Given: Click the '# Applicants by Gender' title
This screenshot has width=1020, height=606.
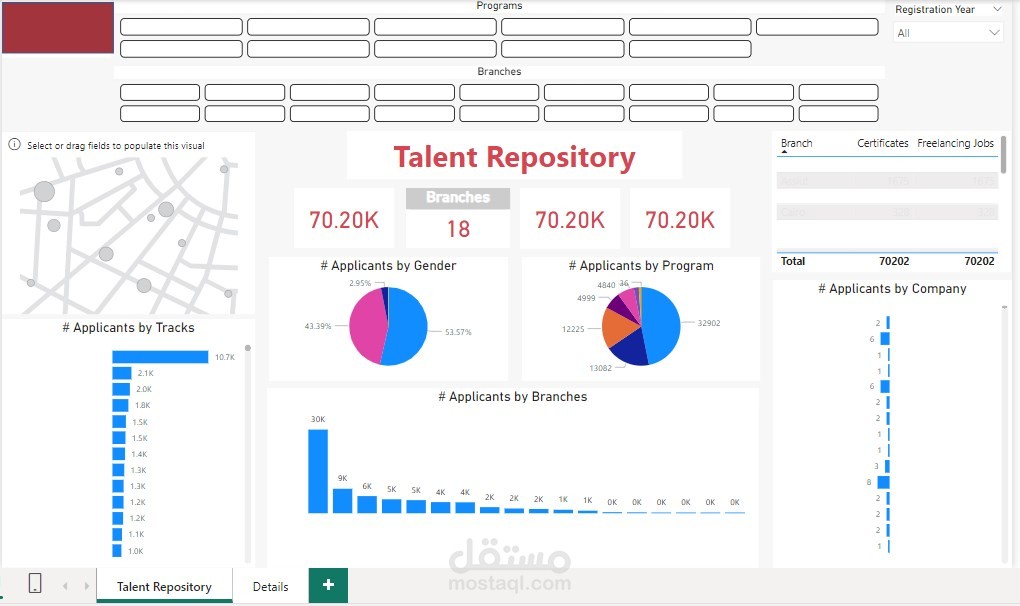Looking at the screenshot, I should point(388,265).
